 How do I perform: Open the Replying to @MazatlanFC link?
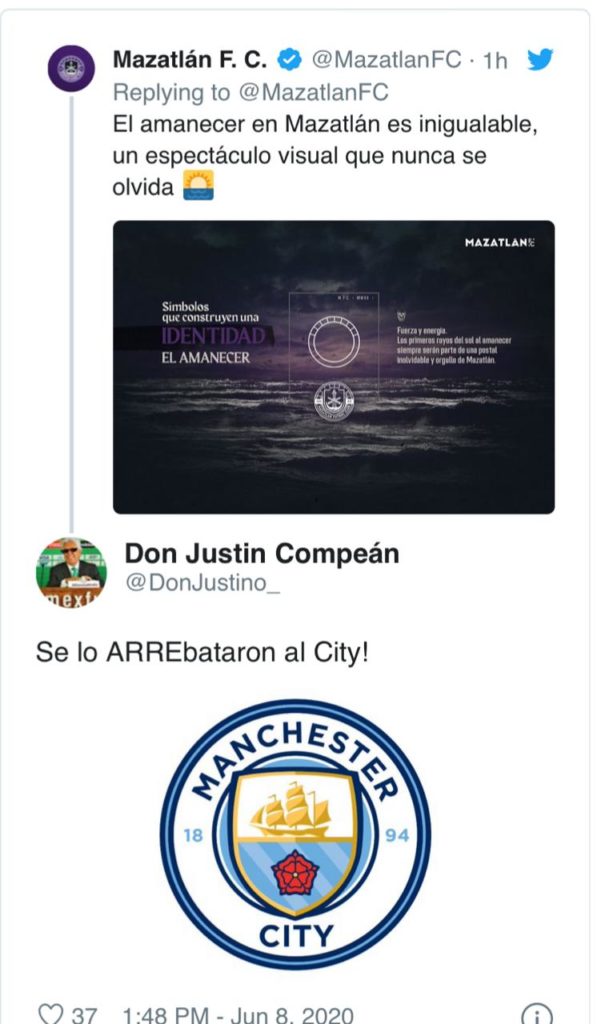tap(250, 93)
